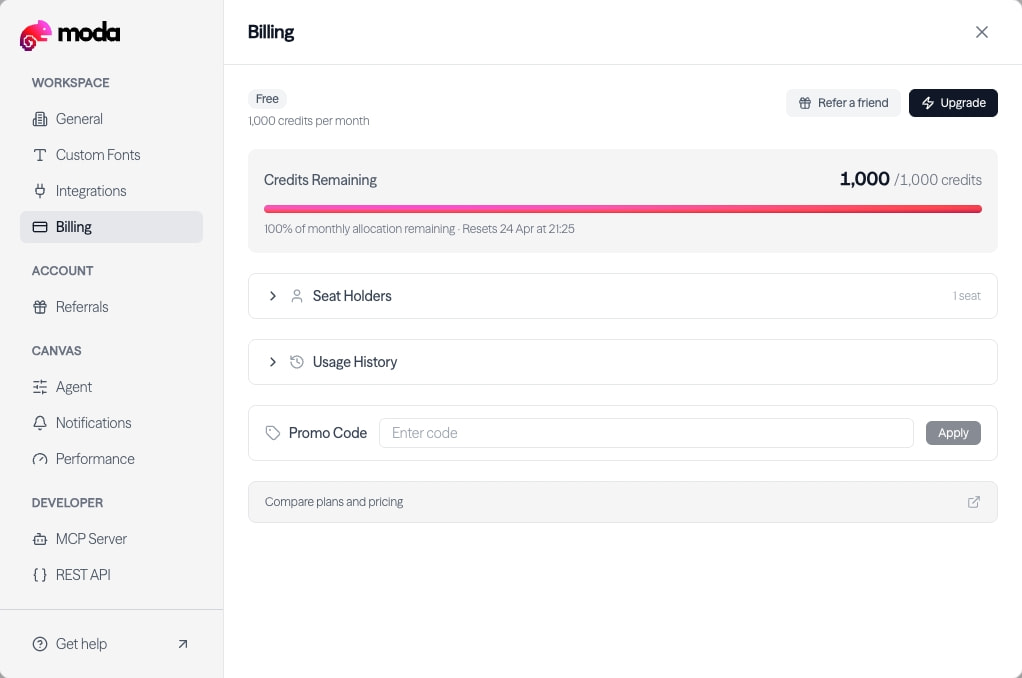Click the Moda chameleon logo
This screenshot has height=678, width=1022.
35,35
